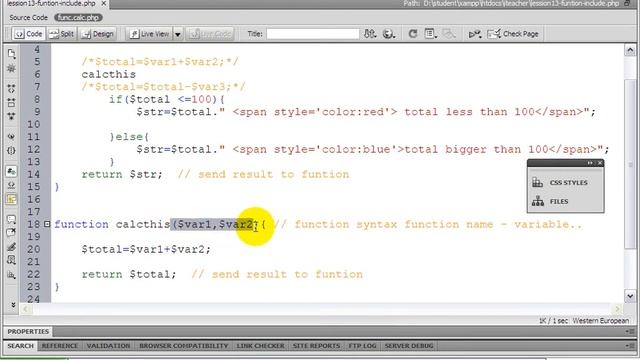640x360 pixels.
Task: Switch to LINK CHECKER tab
Action: (260, 346)
